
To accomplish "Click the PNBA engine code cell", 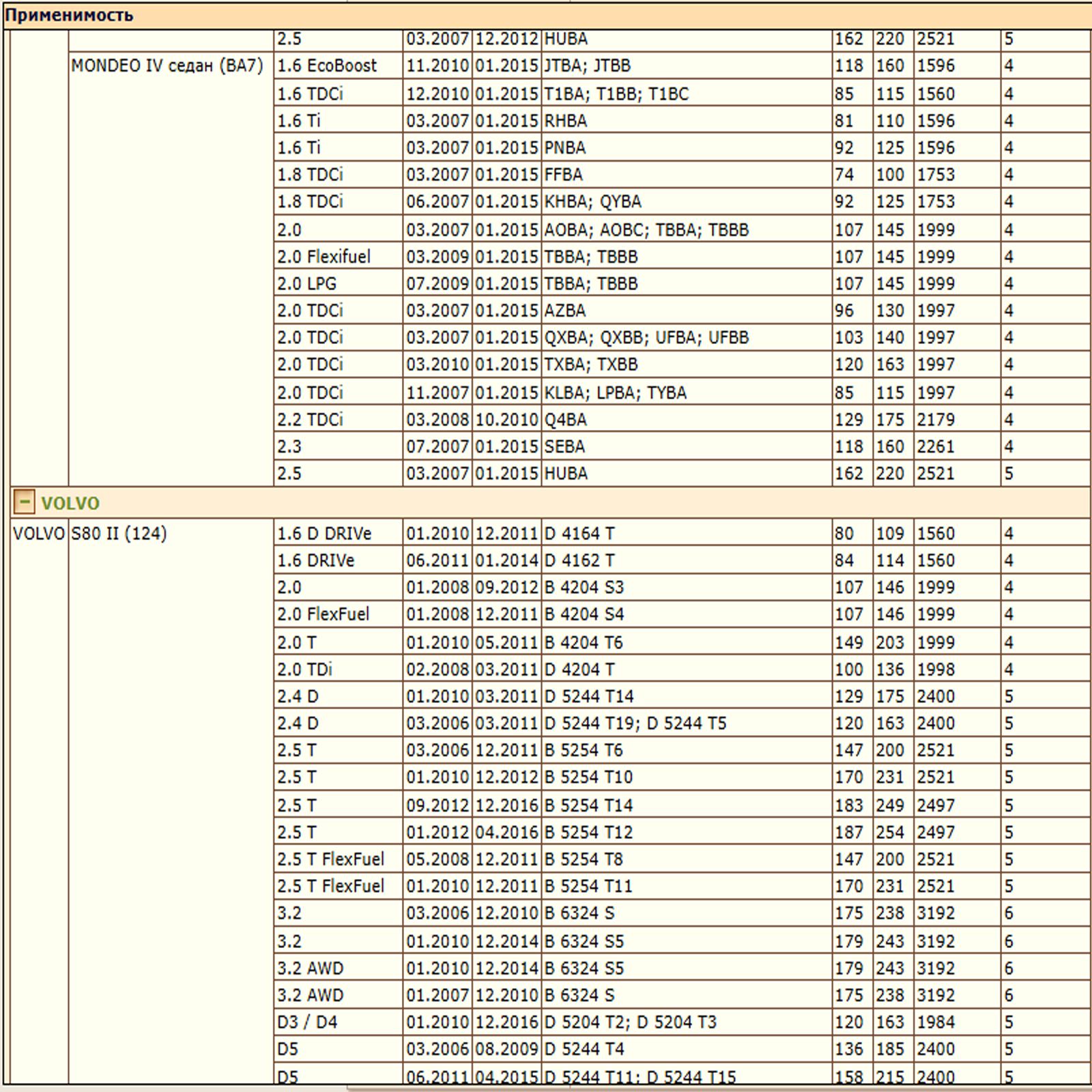I will click(x=564, y=147).
